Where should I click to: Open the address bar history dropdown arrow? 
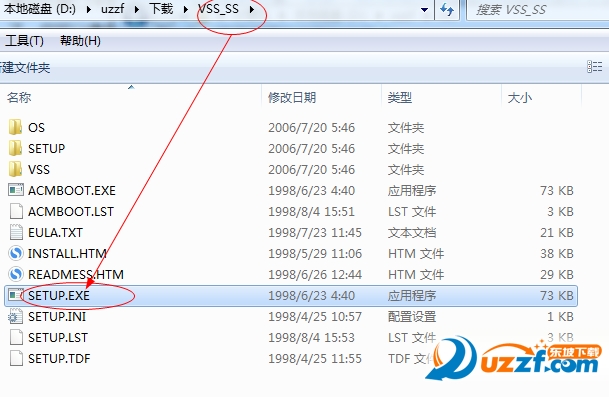[x=425, y=9]
